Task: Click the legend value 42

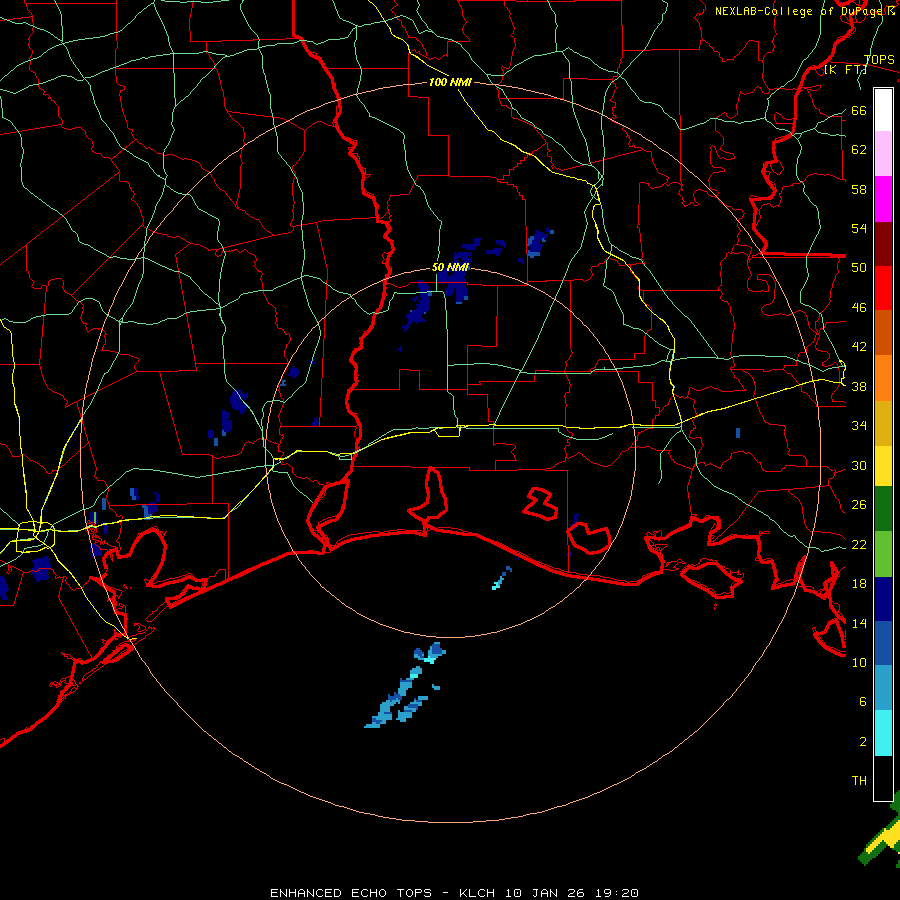Action: point(859,346)
